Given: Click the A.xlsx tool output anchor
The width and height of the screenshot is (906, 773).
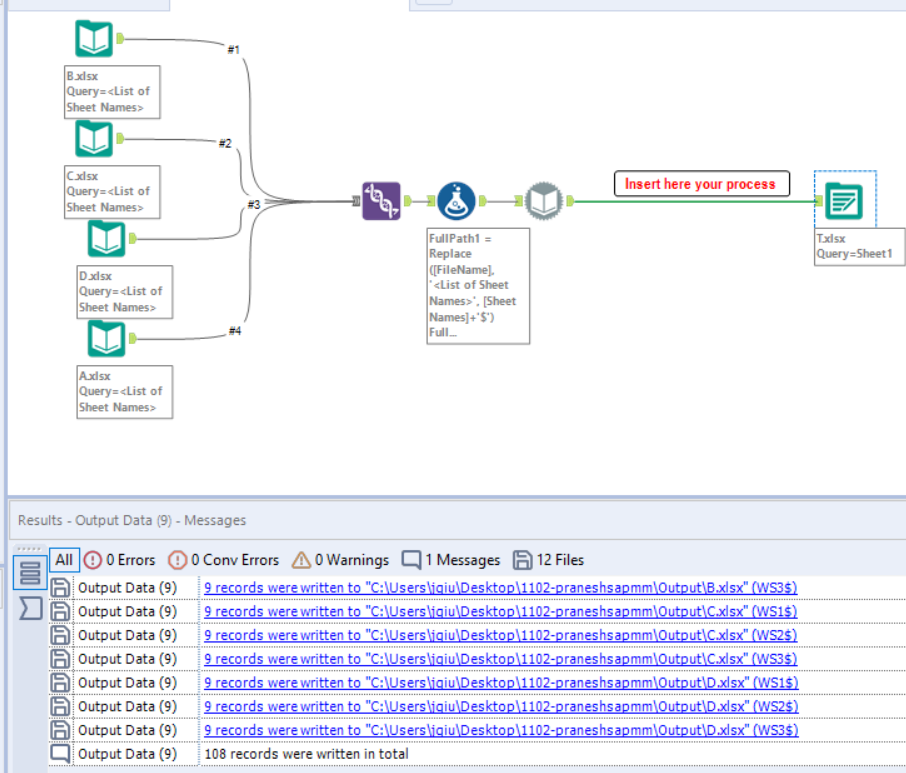Looking at the screenshot, I should (133, 339).
